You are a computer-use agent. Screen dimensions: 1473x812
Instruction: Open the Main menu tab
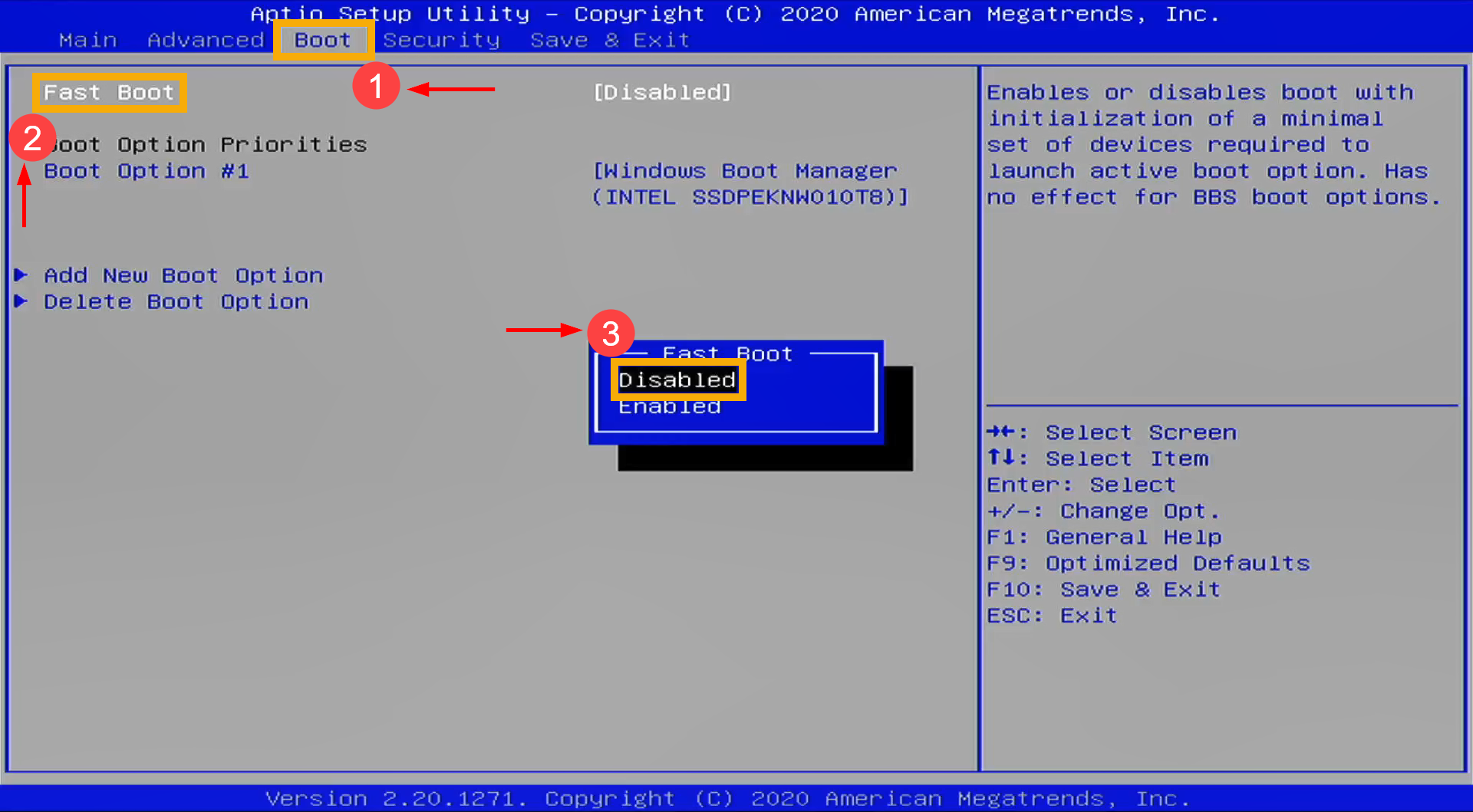pos(87,40)
